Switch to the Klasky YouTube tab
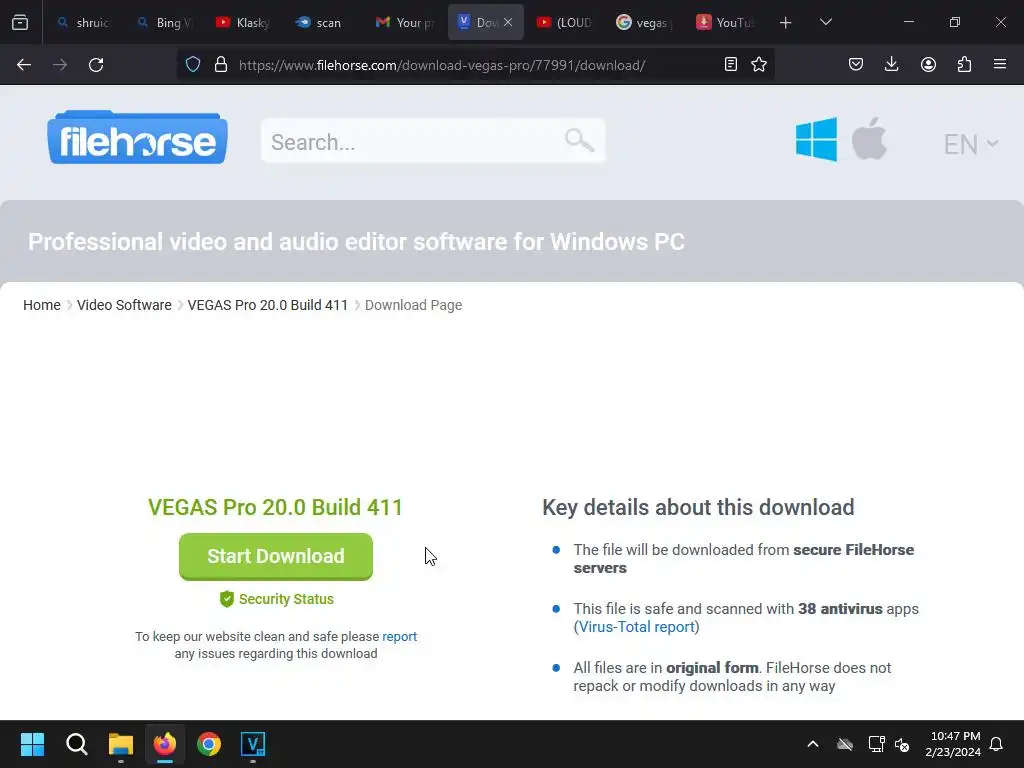This screenshot has width=1024, height=768. (x=244, y=22)
